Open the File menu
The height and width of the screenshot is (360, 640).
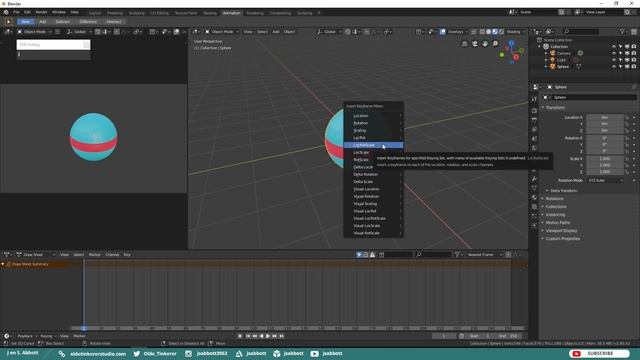[x=16, y=13]
